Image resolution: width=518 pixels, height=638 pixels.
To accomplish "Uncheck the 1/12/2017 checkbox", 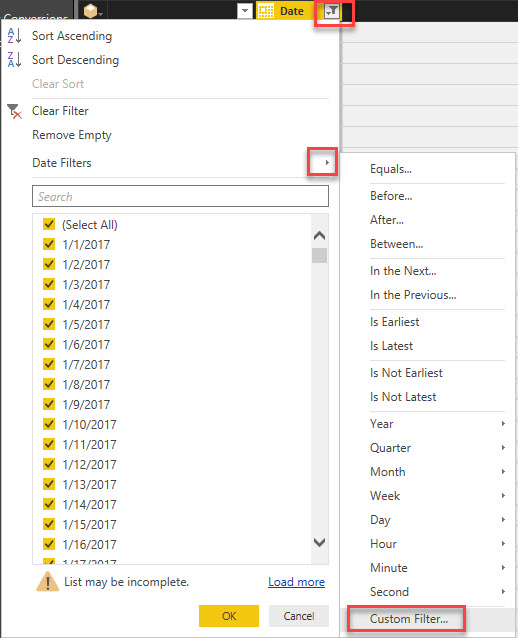I will 49,464.
